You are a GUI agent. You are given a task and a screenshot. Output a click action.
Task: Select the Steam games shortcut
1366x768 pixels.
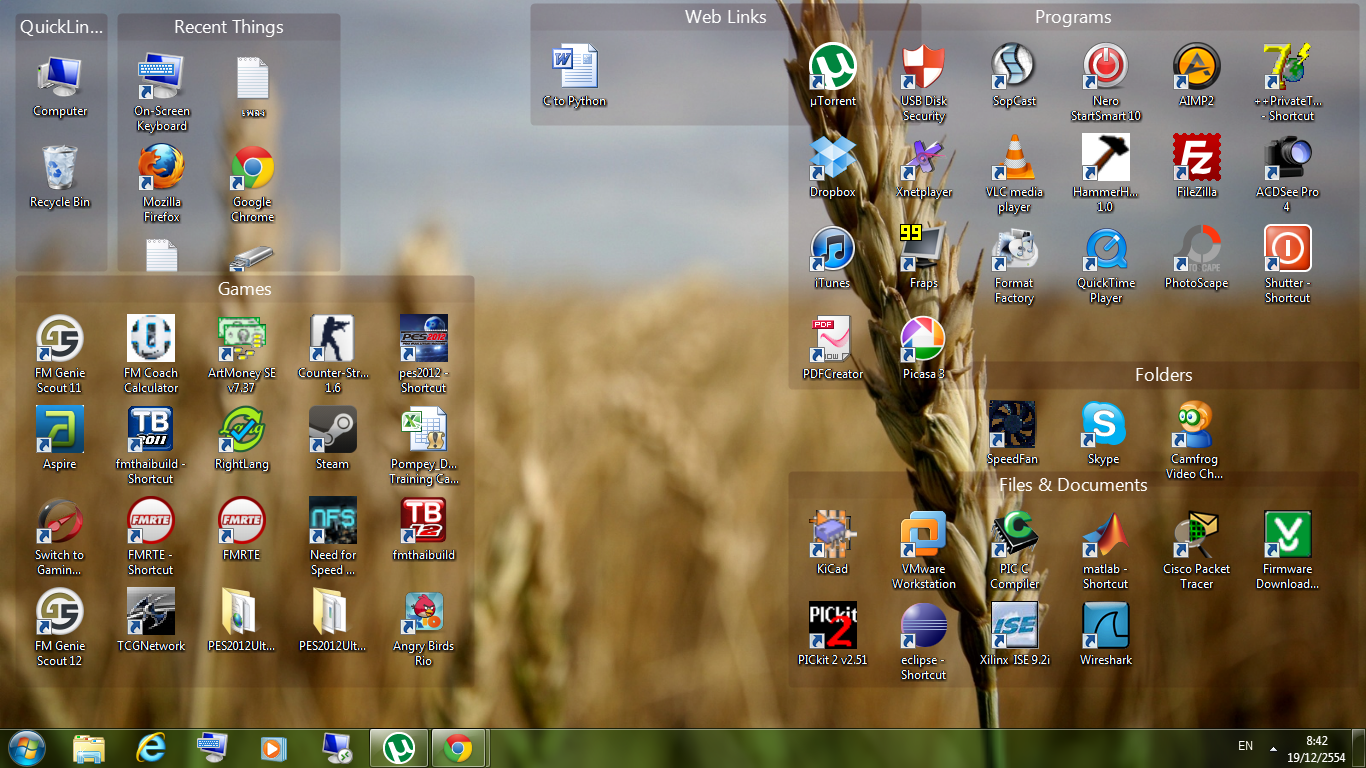click(332, 438)
